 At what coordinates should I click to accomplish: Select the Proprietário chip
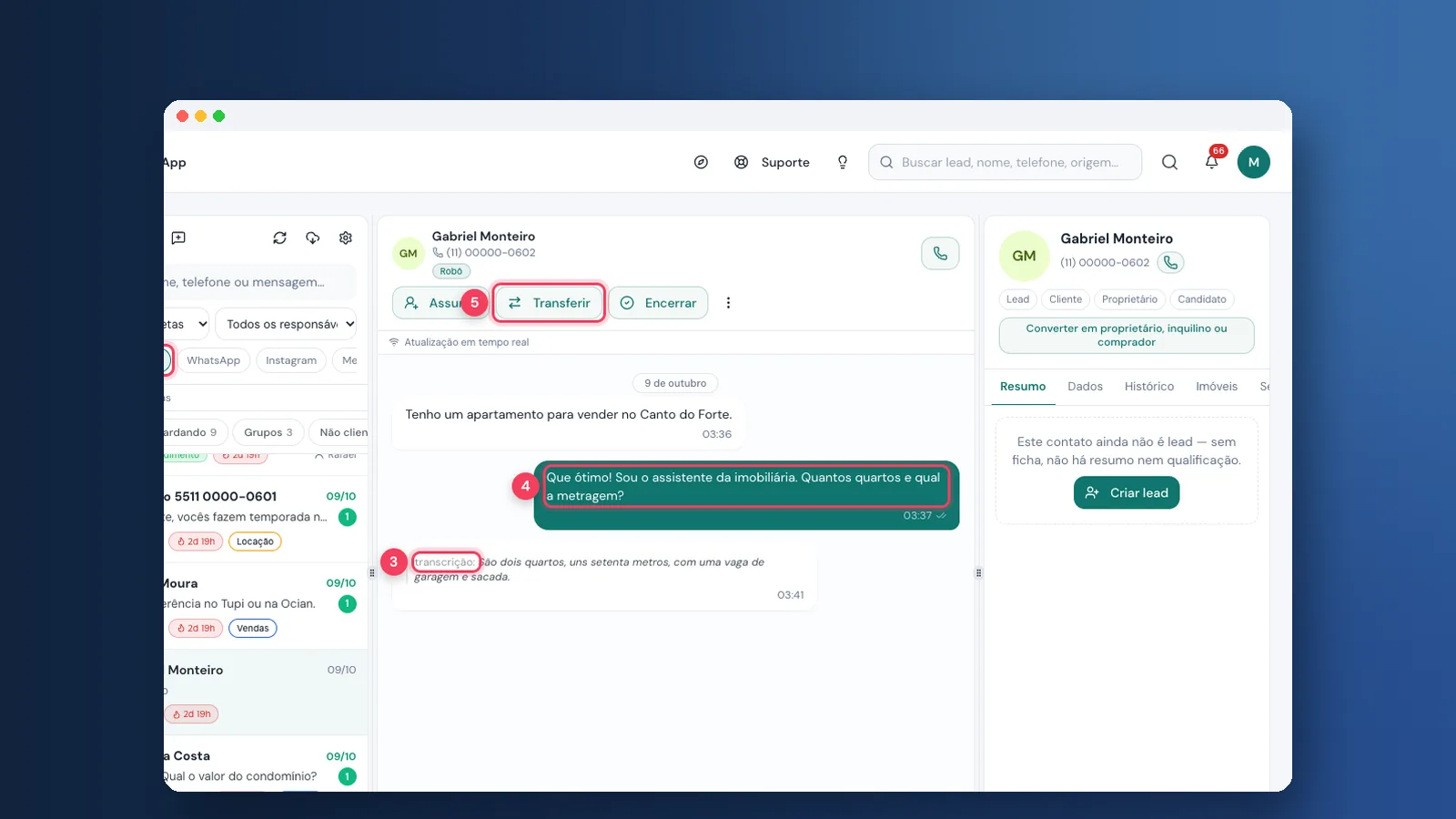tap(1129, 299)
